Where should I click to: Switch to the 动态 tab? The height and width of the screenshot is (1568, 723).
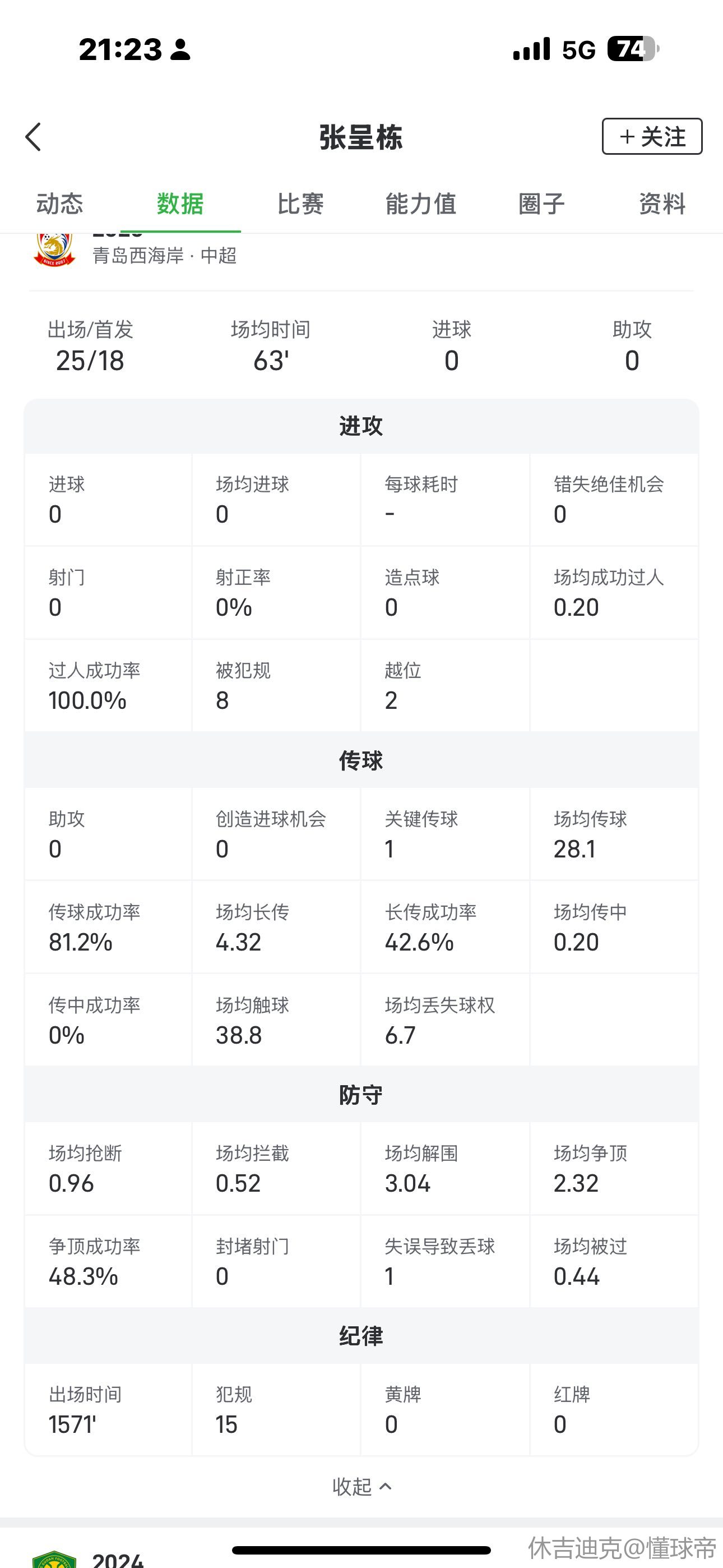tap(59, 204)
